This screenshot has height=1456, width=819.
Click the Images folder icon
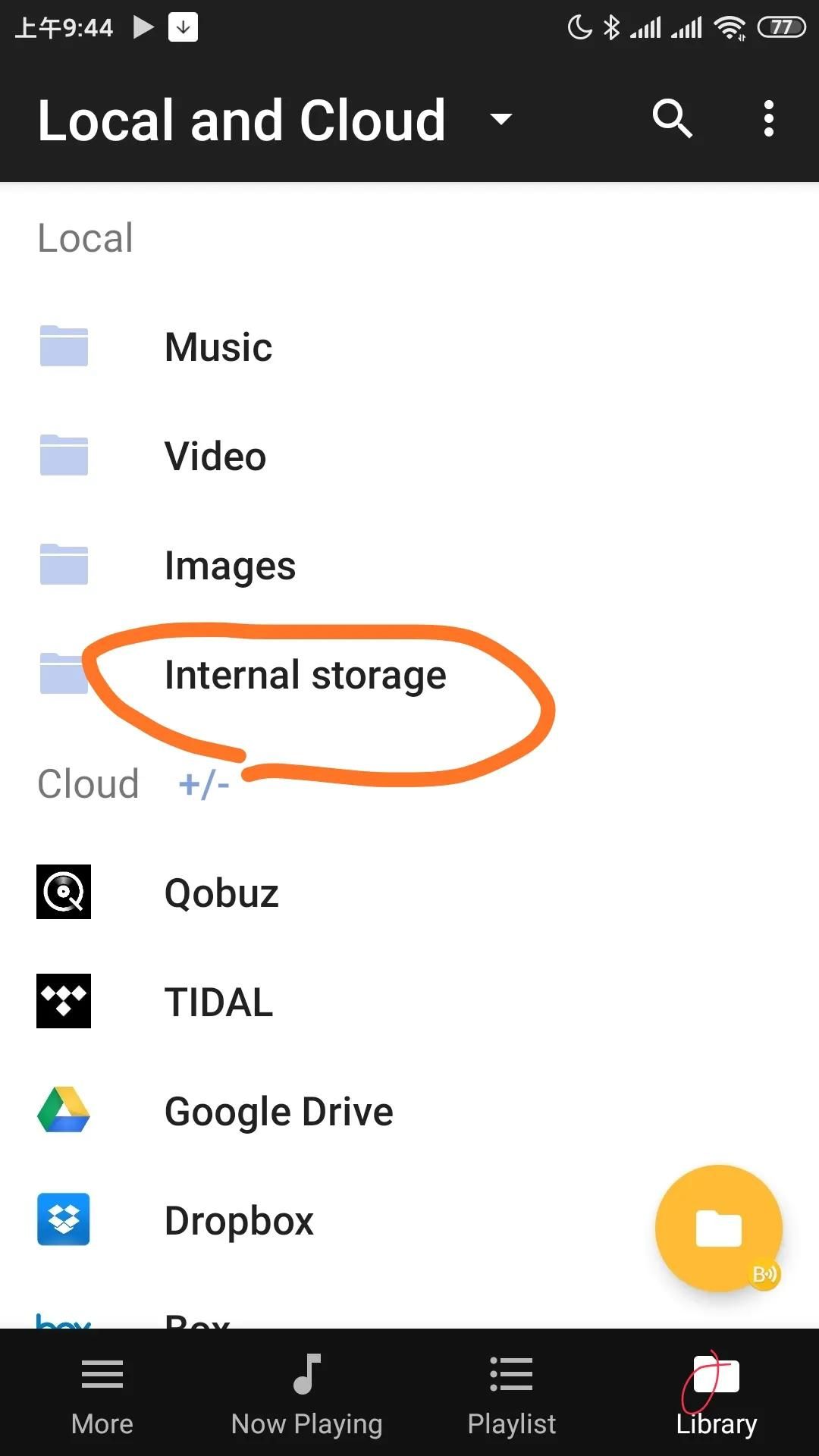(x=64, y=565)
